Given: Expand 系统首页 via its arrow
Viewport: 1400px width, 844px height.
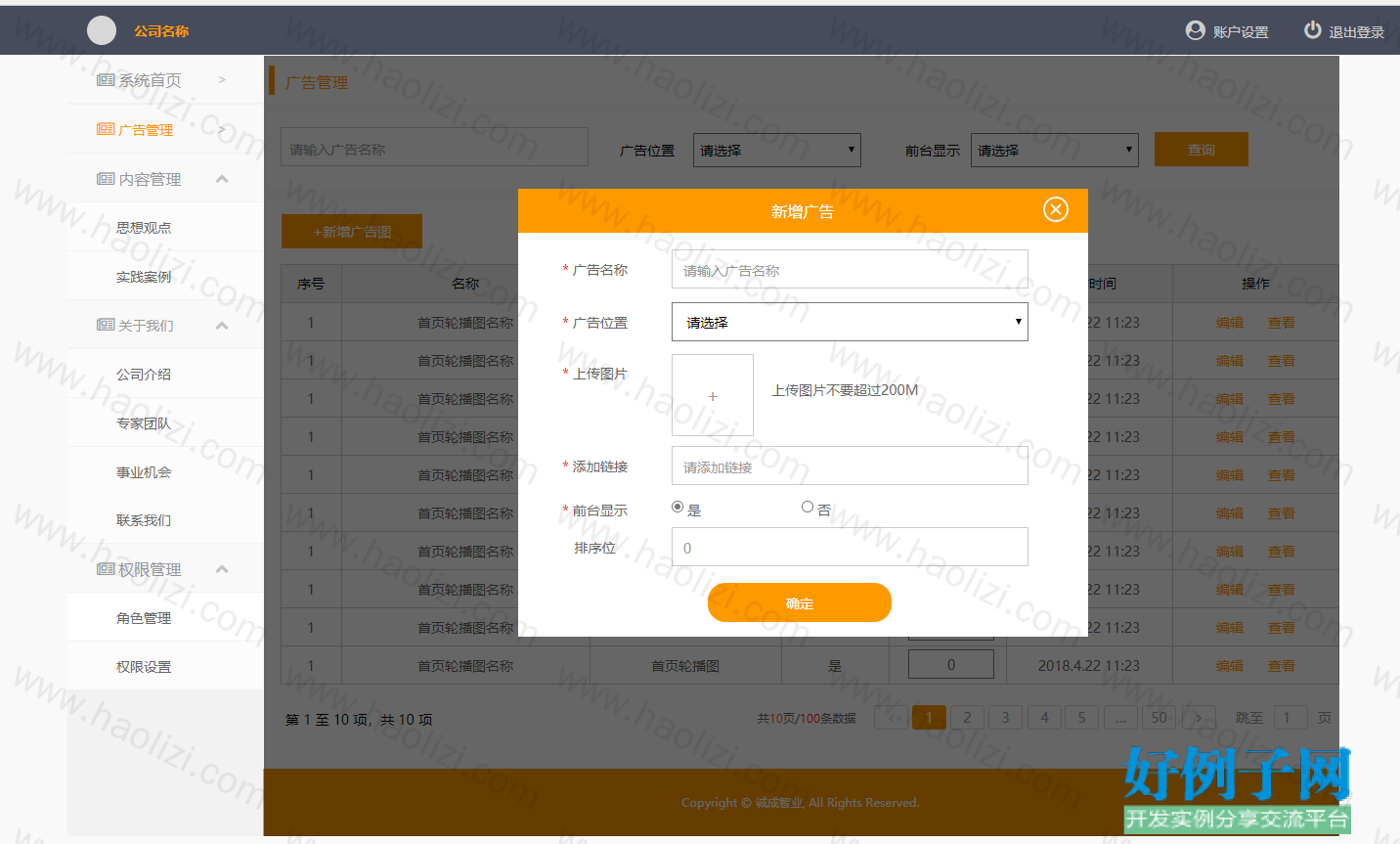Looking at the screenshot, I should pyautogui.click(x=222, y=80).
